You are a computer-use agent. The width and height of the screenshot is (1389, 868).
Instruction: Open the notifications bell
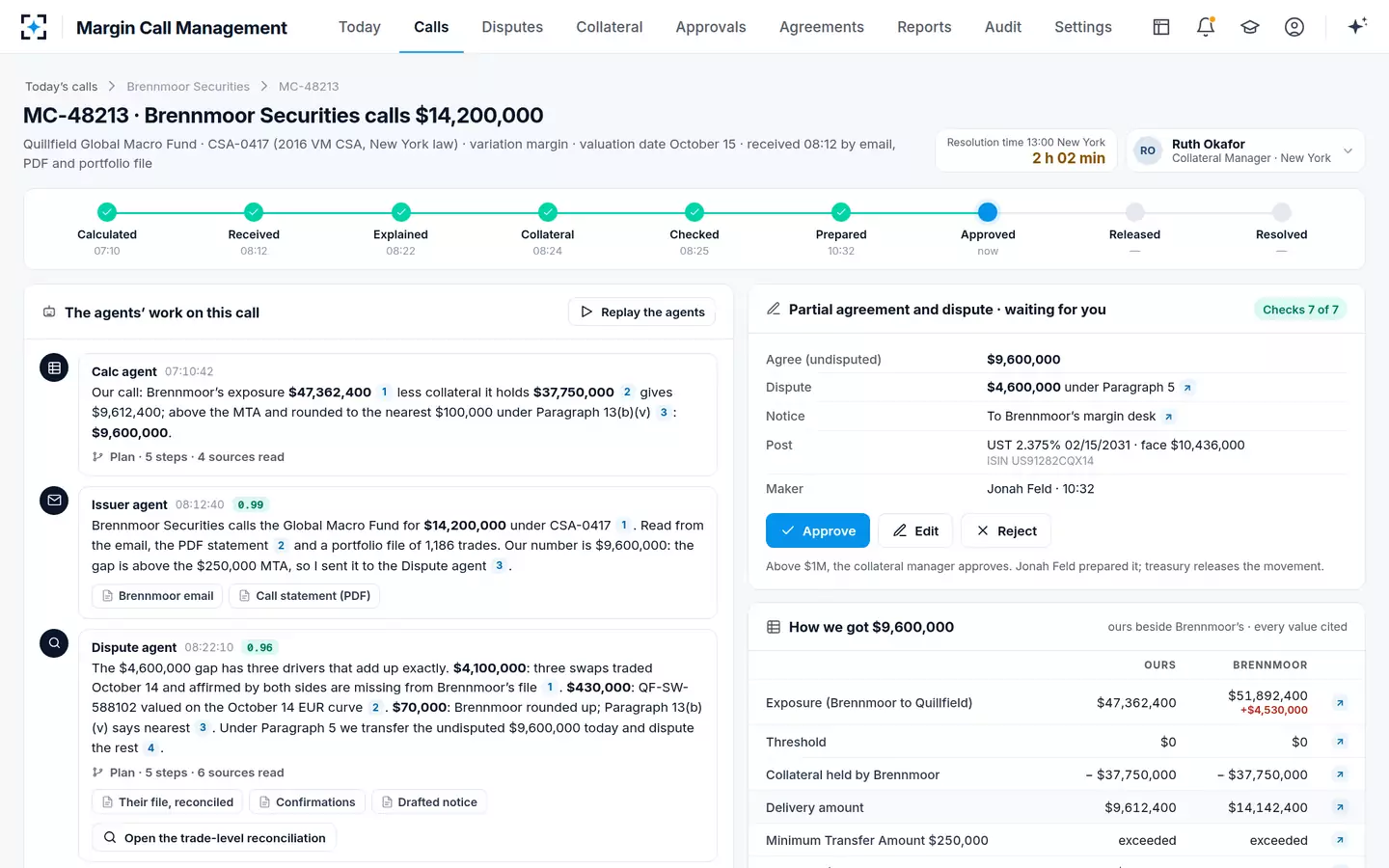pos(1206,27)
